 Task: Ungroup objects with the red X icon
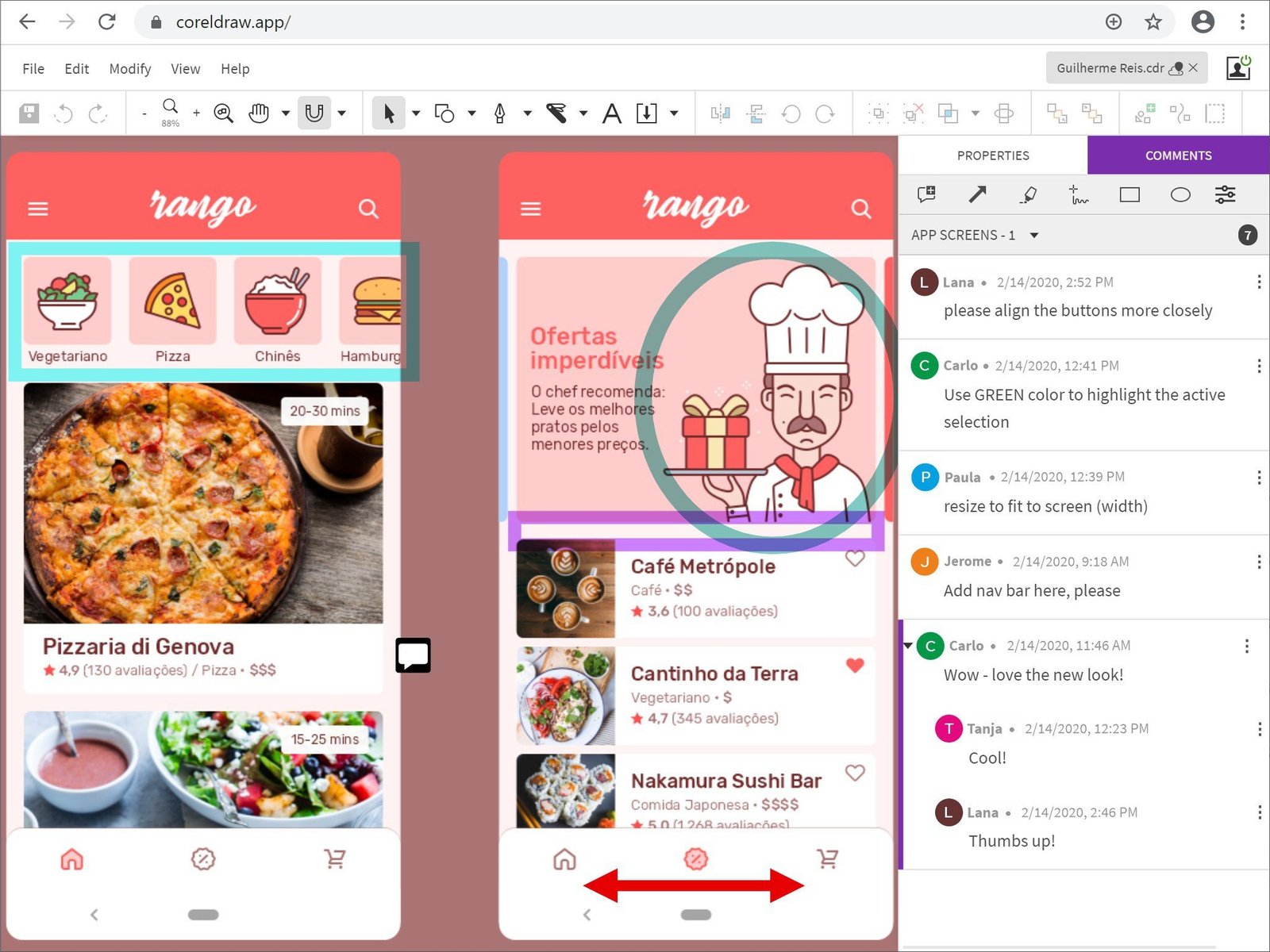[913, 113]
